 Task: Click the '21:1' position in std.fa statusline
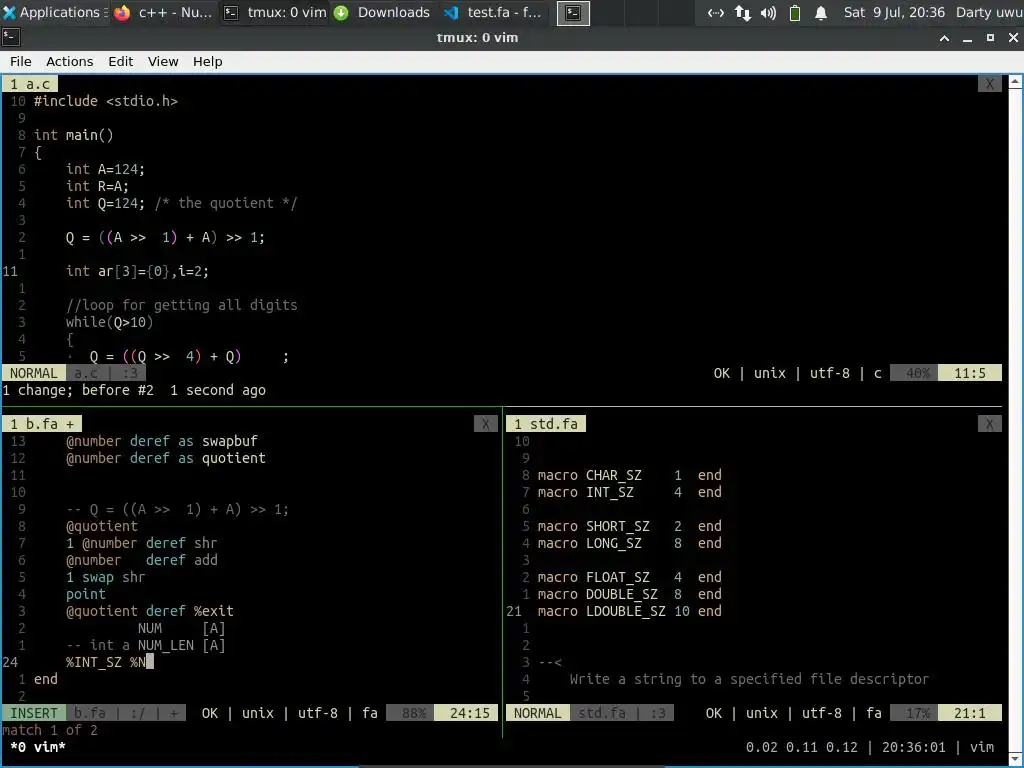click(969, 713)
